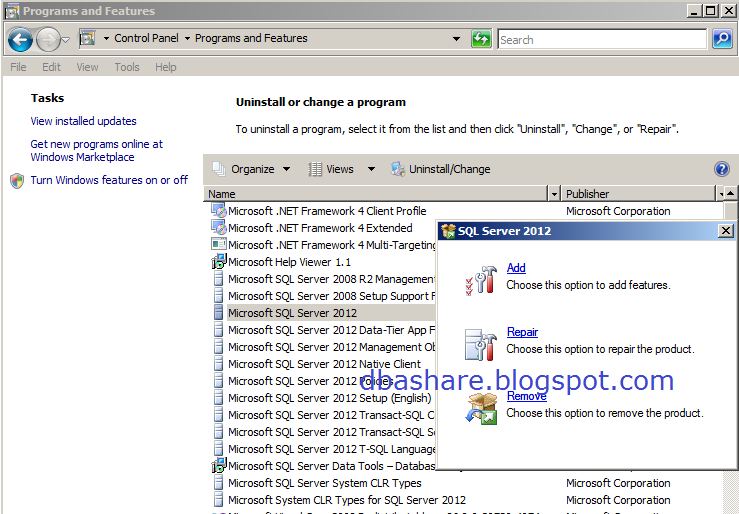Click the blue magnifier search button
This screenshot has height=514, width=739.
[722, 39]
